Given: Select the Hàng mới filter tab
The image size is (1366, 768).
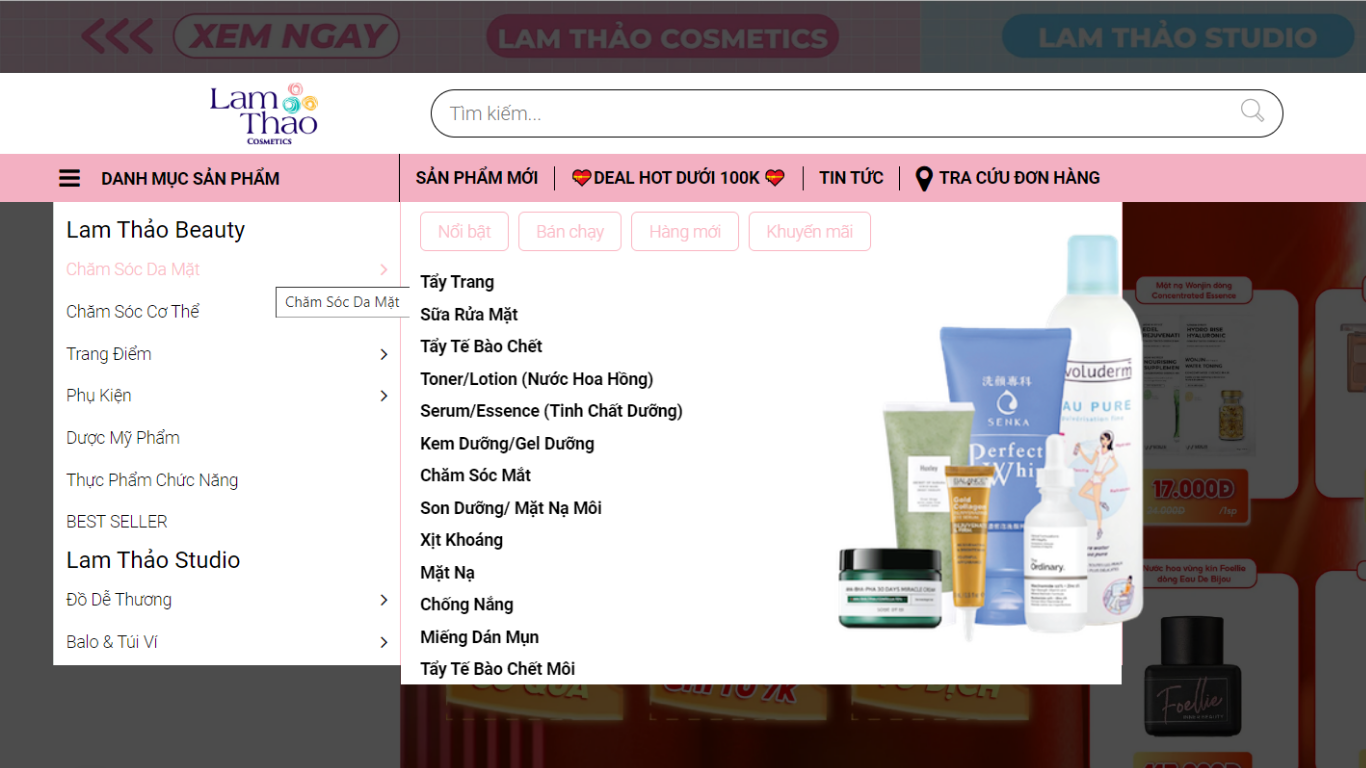Looking at the screenshot, I should [x=685, y=232].
